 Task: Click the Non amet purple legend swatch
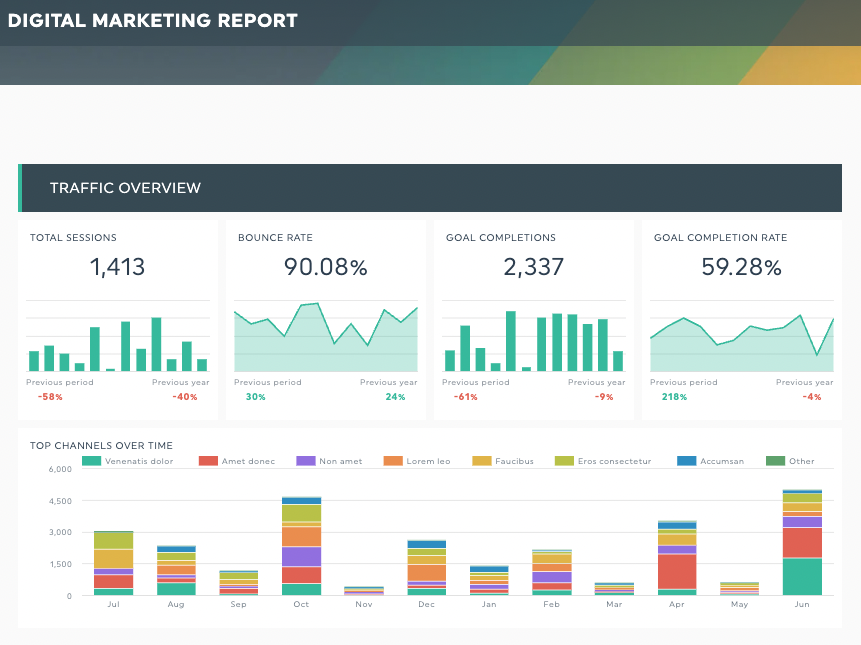306,461
